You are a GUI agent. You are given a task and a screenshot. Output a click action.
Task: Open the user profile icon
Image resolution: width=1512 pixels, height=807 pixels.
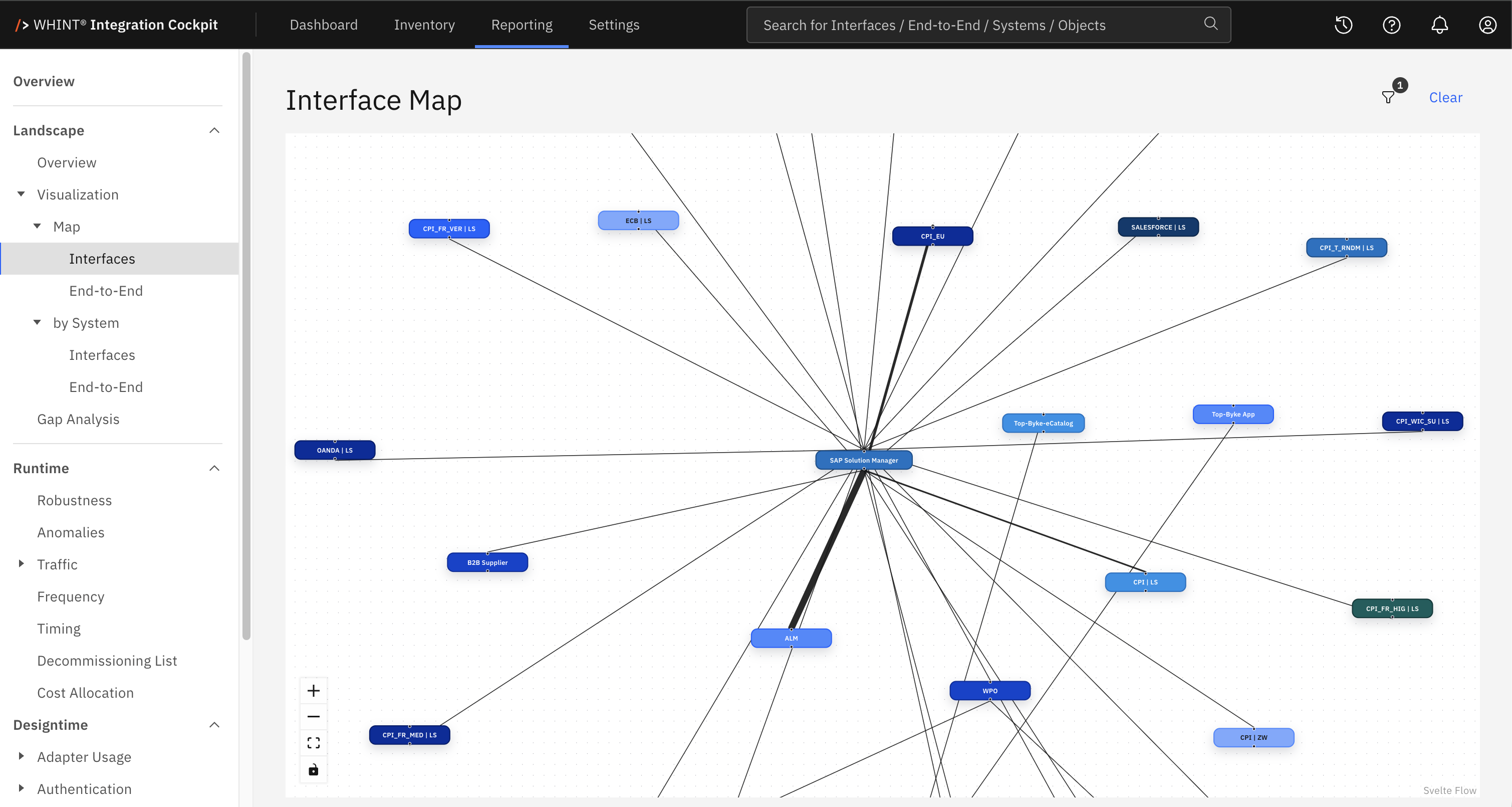pyautogui.click(x=1488, y=25)
